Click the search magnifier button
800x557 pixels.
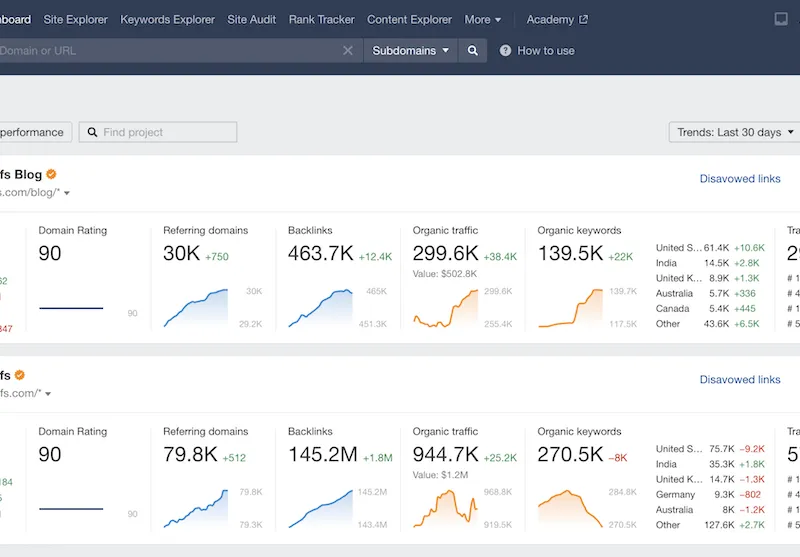pos(473,50)
